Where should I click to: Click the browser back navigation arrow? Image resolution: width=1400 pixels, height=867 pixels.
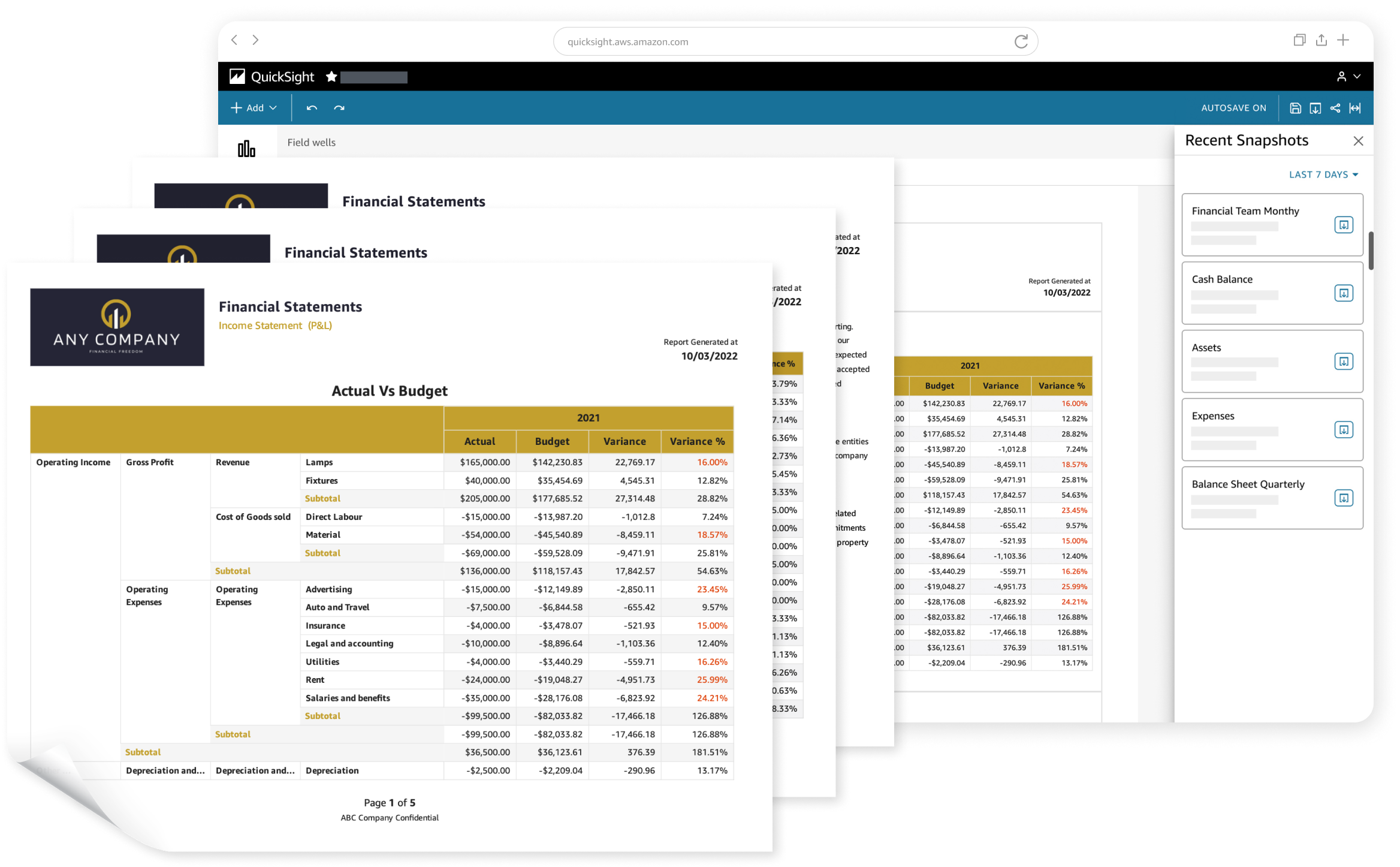coord(235,41)
